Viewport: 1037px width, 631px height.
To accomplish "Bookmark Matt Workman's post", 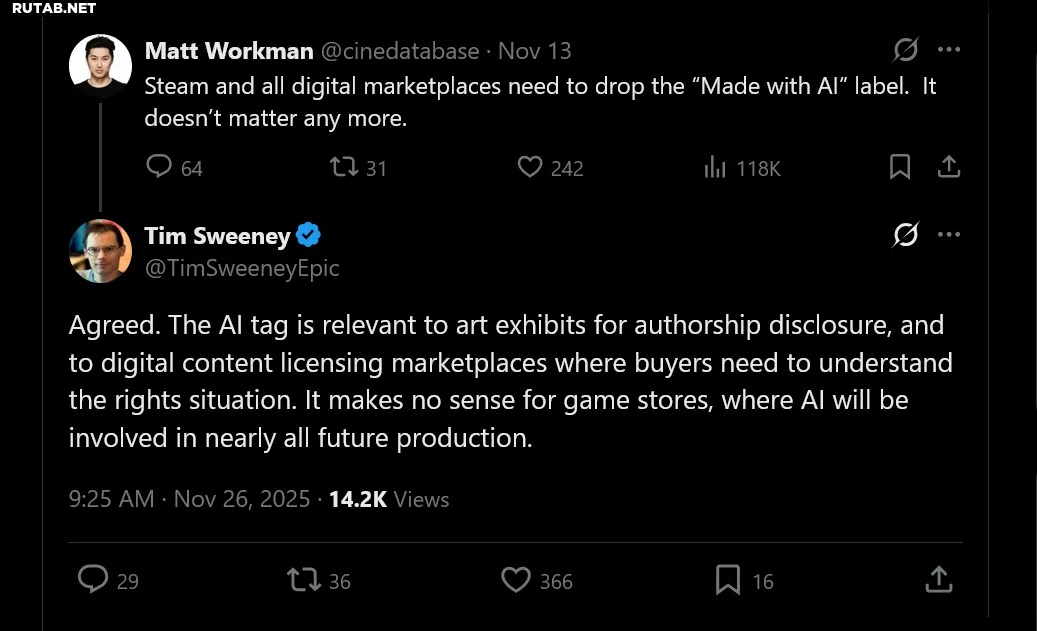I will coord(900,167).
